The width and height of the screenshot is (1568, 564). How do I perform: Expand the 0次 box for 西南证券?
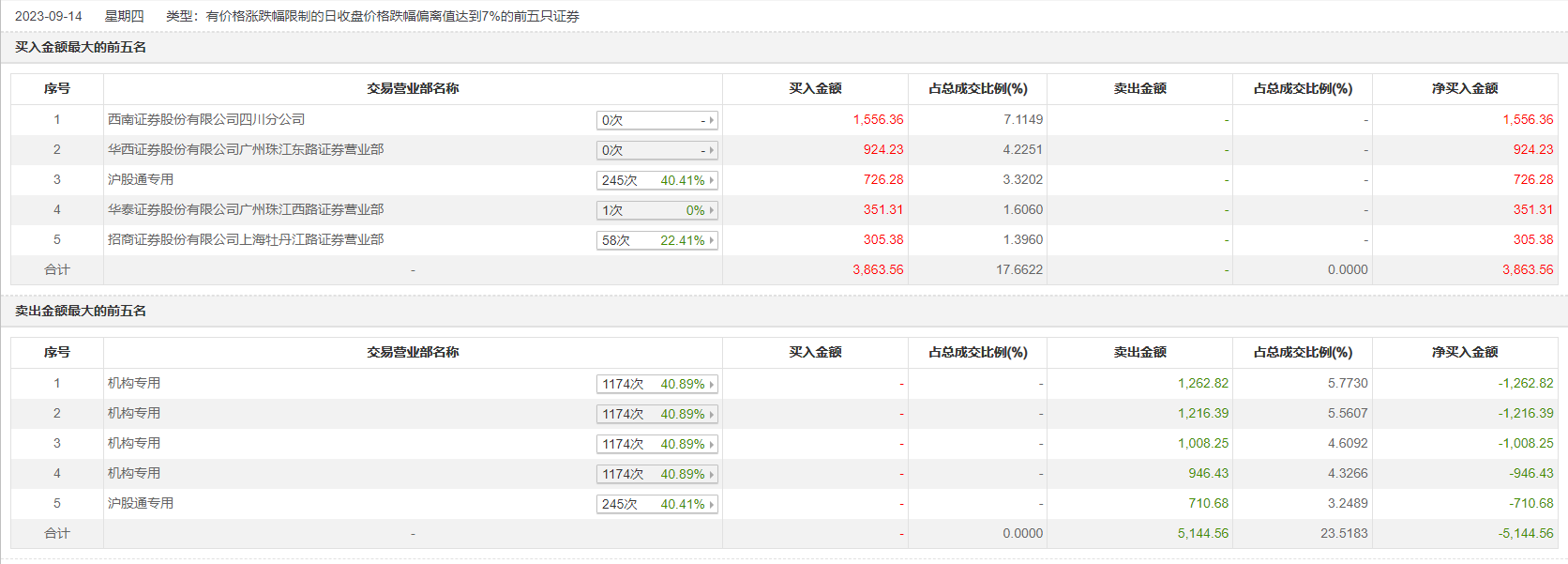tap(656, 120)
